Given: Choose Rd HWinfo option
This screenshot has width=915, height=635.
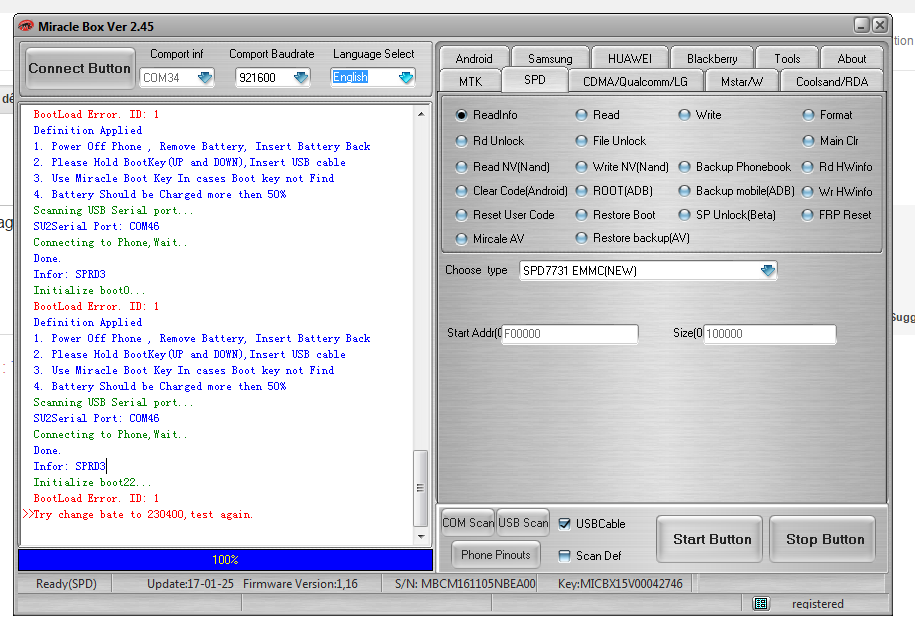Looking at the screenshot, I should point(808,167).
